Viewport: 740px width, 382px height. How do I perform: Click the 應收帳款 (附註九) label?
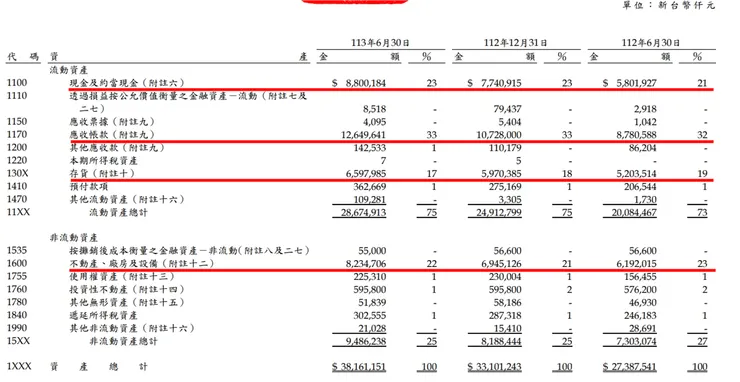point(112,135)
